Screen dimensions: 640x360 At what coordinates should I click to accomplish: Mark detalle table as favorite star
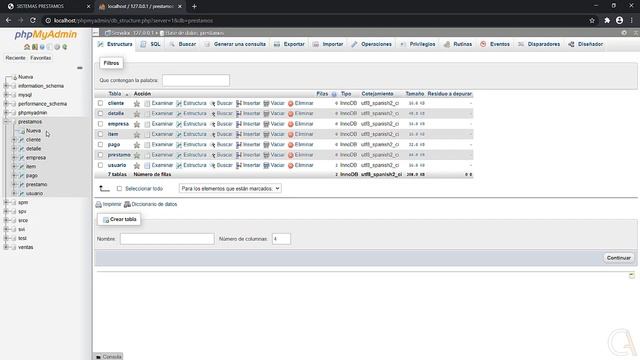137,114
